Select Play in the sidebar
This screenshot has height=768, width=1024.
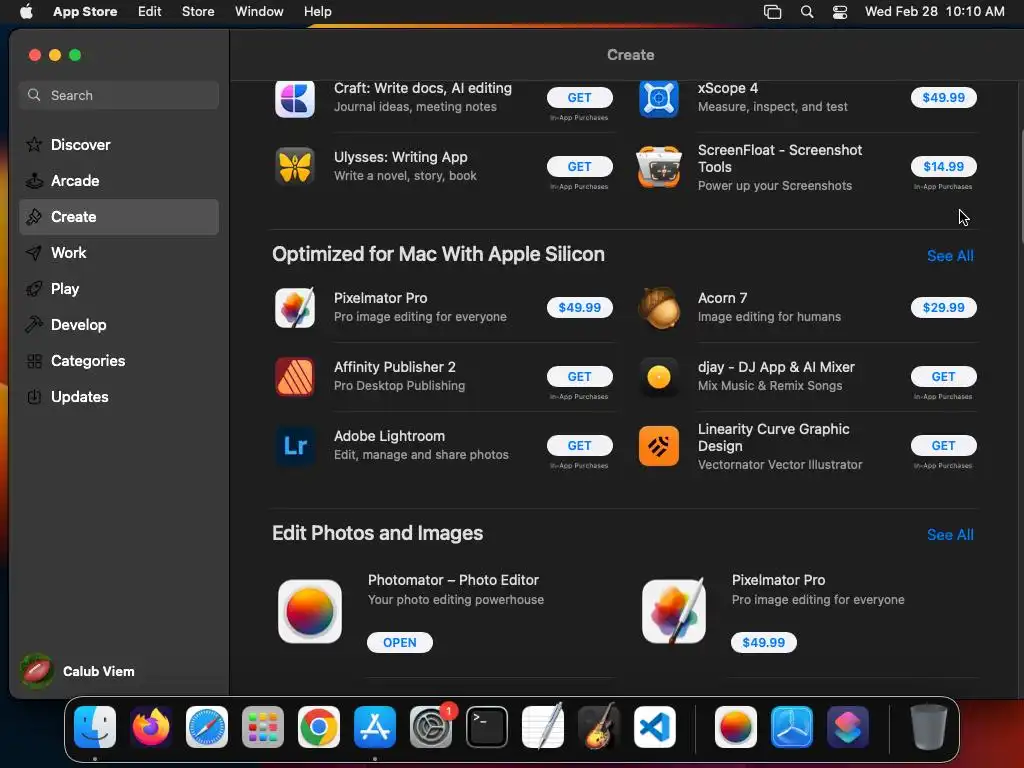click(x=119, y=289)
